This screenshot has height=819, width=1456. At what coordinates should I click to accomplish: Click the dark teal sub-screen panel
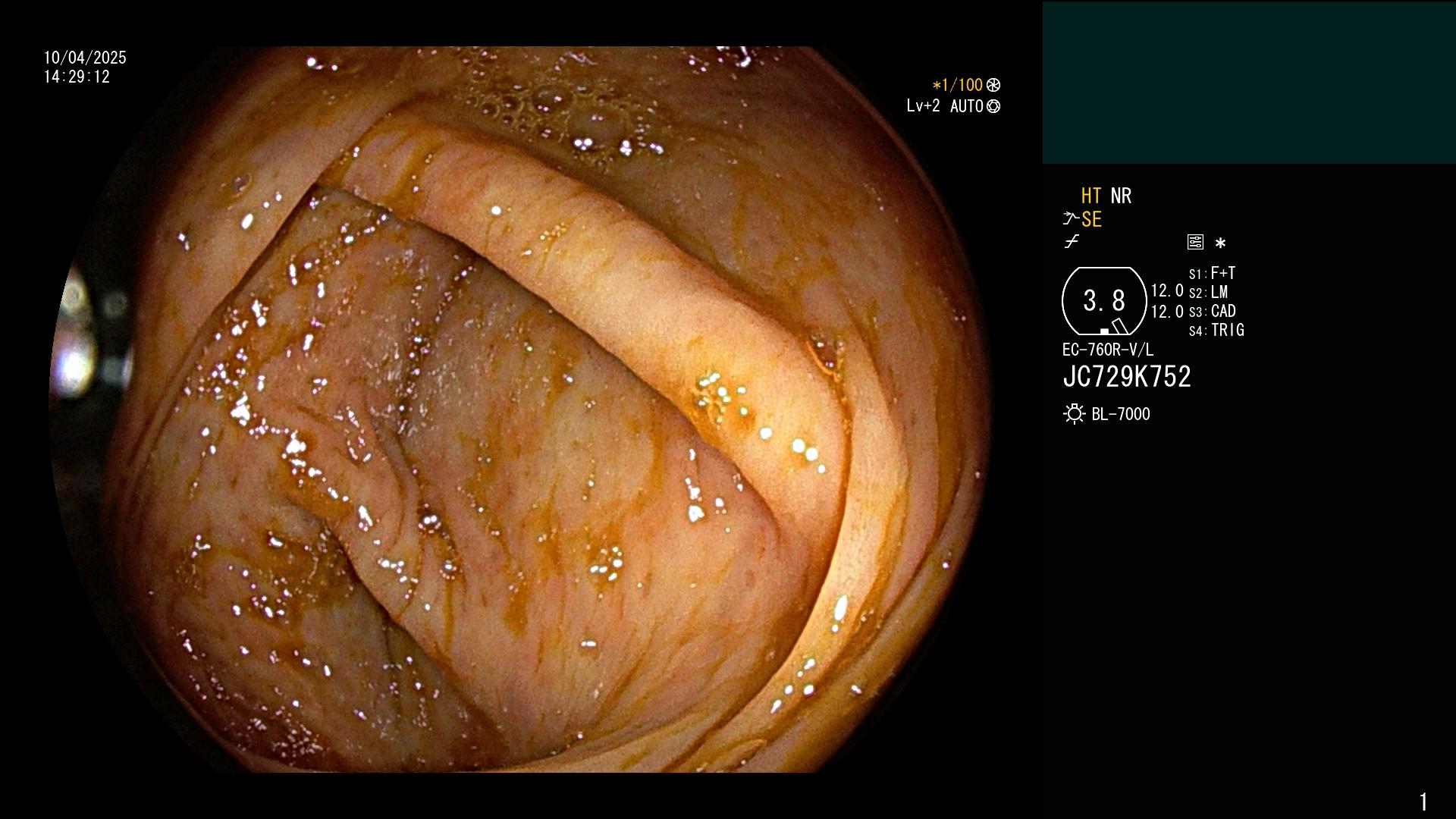tap(1249, 83)
